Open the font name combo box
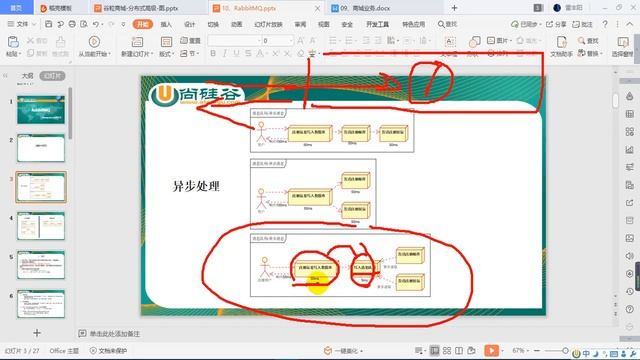Viewport: 640px width, 360px height. tap(235, 40)
